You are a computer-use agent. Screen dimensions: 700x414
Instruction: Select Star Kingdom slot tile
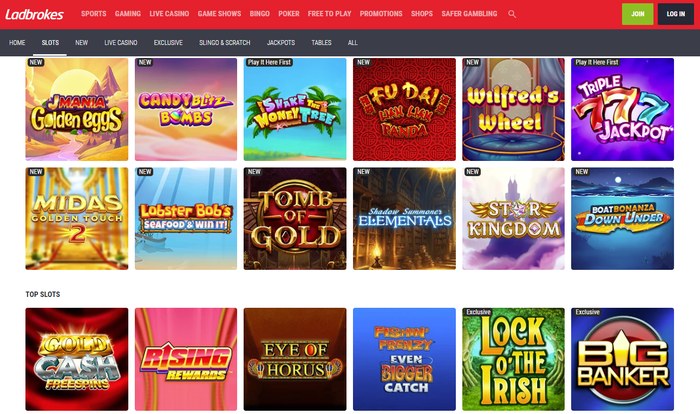(x=513, y=218)
